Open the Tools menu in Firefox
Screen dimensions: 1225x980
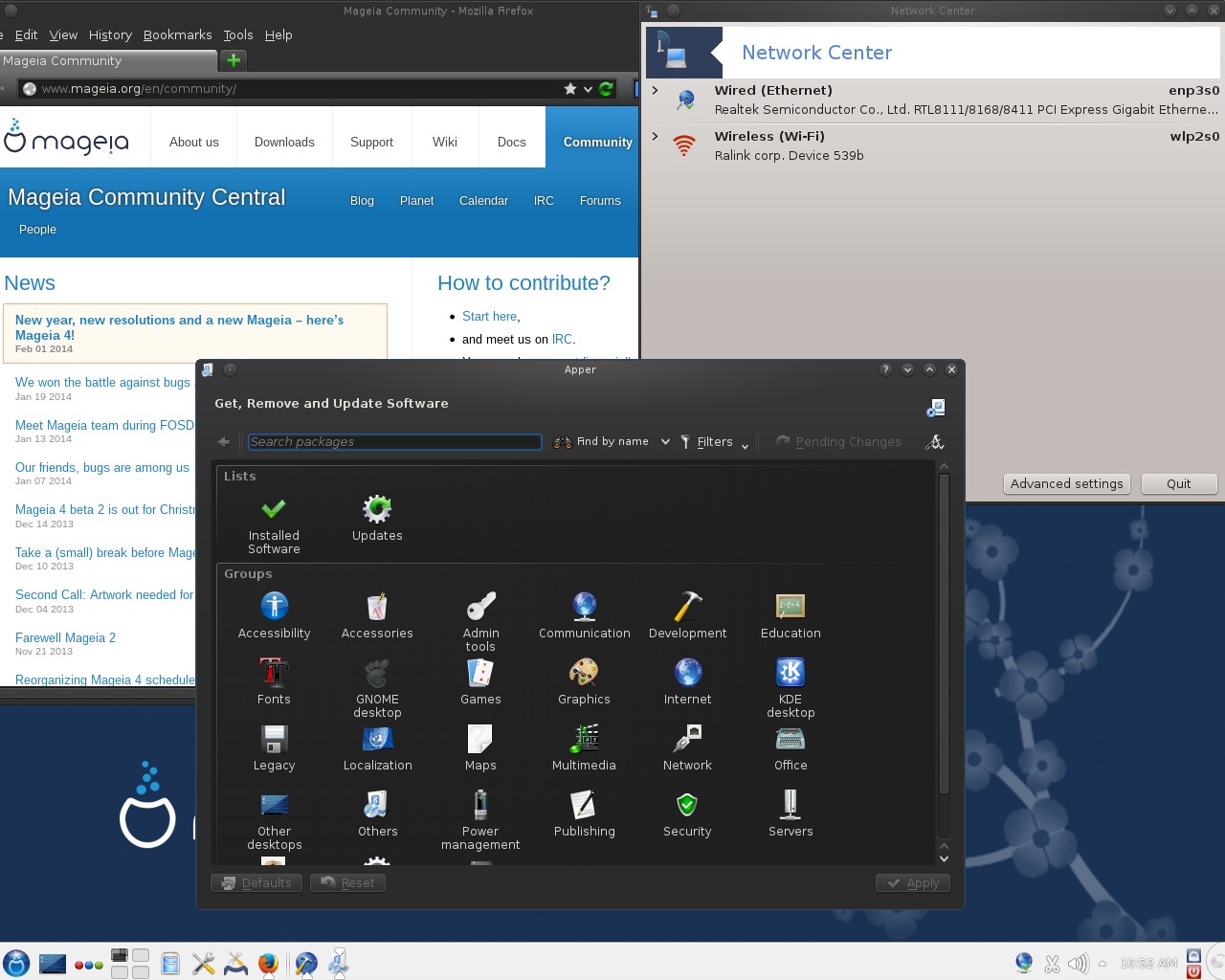(238, 34)
